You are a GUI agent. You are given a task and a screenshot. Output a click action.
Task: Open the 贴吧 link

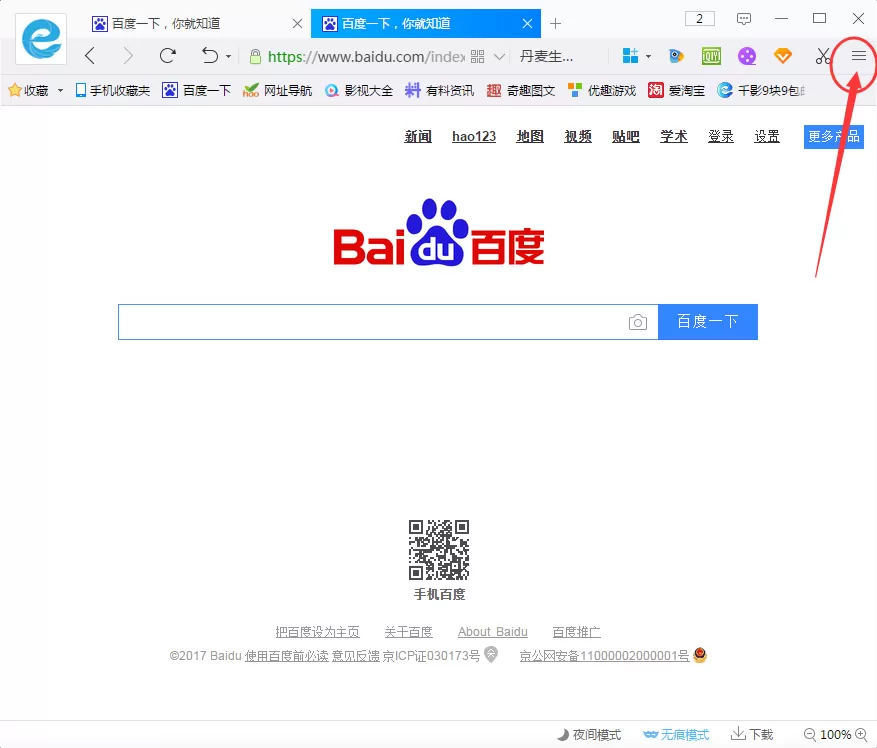click(626, 137)
